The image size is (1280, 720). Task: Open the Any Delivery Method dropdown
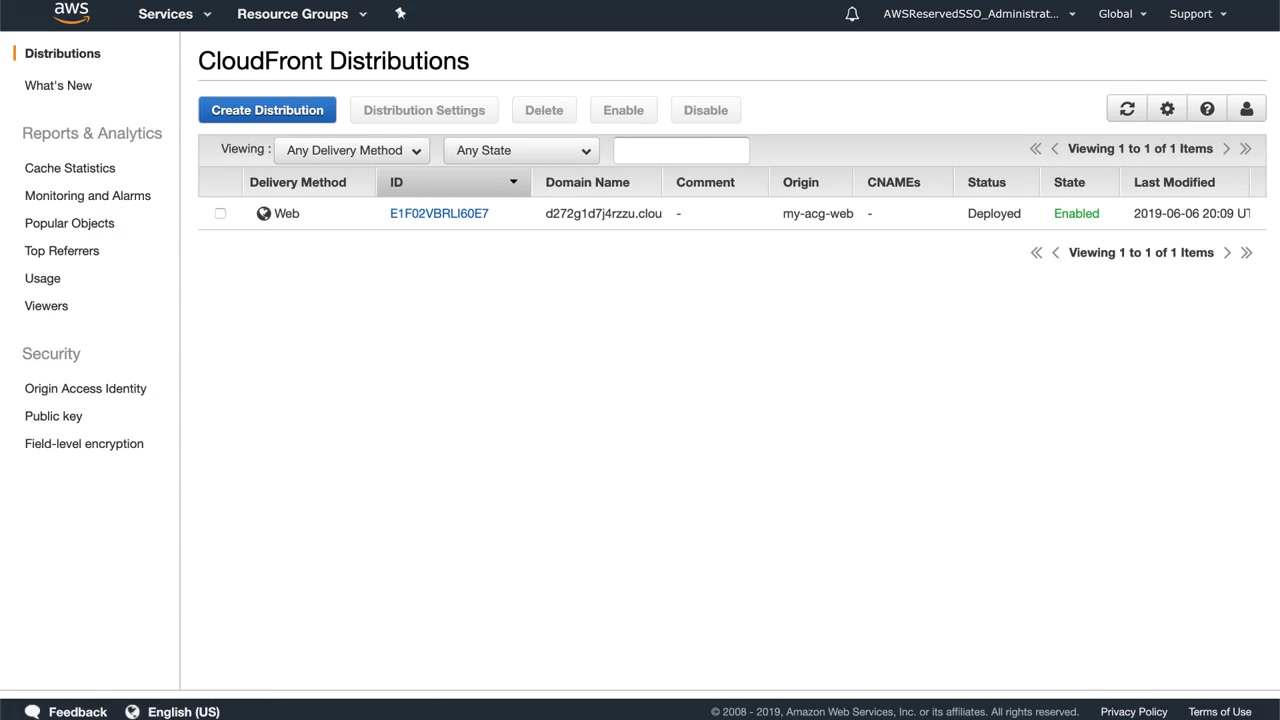click(352, 150)
